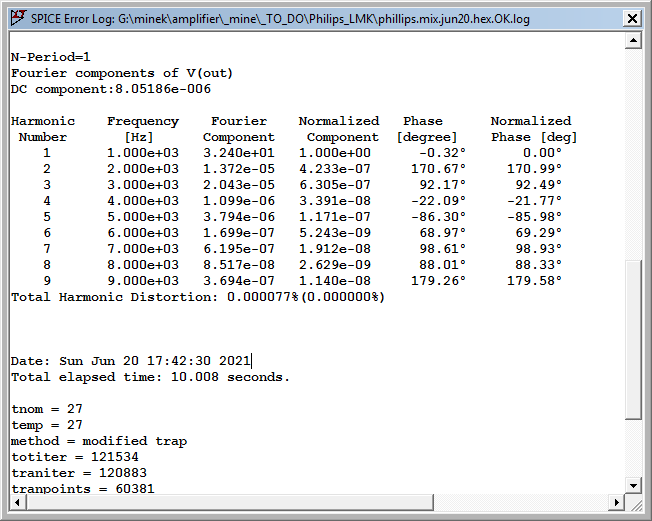Click phase value 98.61°

(x=442, y=249)
